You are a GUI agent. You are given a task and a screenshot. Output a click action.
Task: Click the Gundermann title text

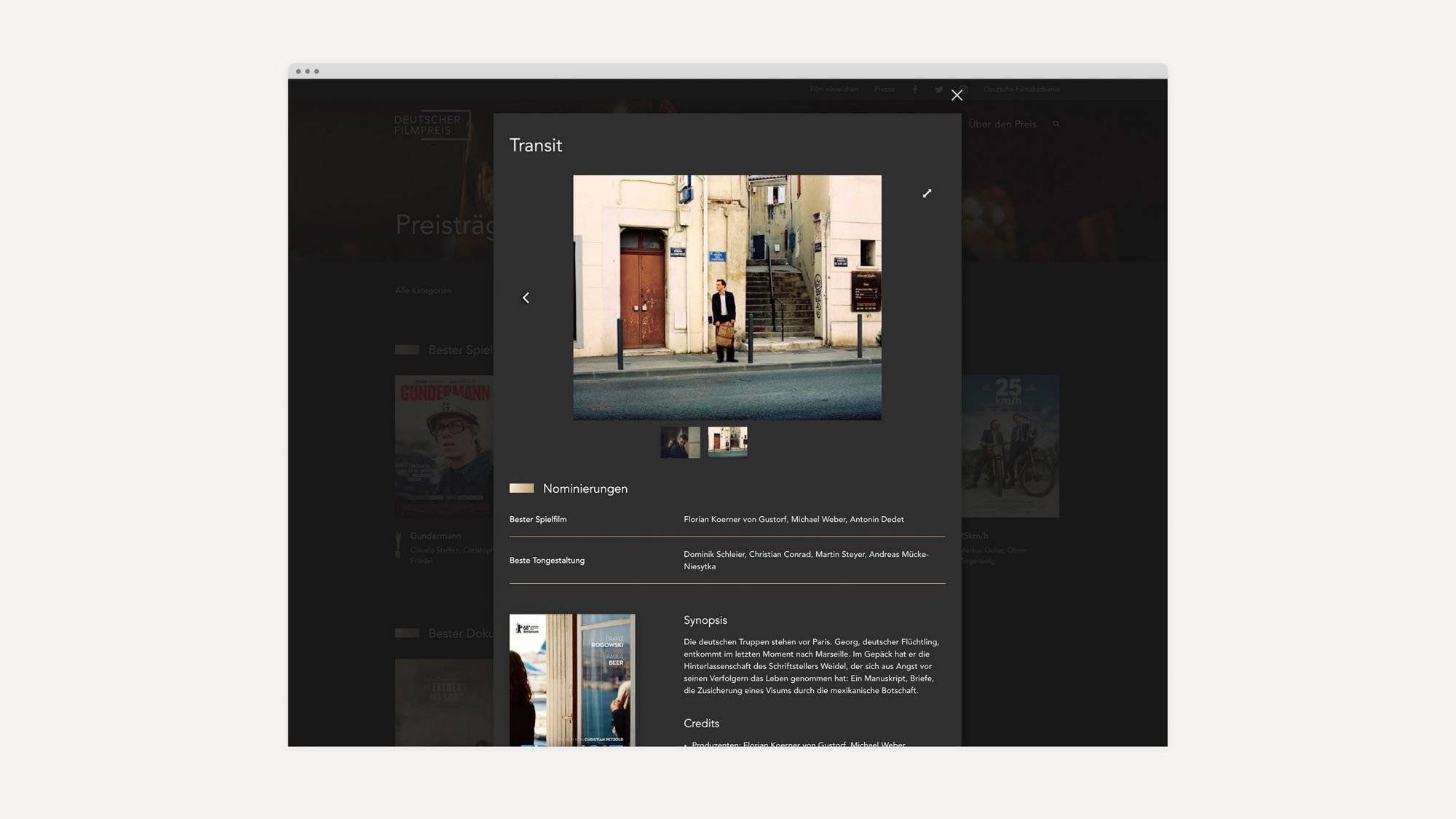435,536
